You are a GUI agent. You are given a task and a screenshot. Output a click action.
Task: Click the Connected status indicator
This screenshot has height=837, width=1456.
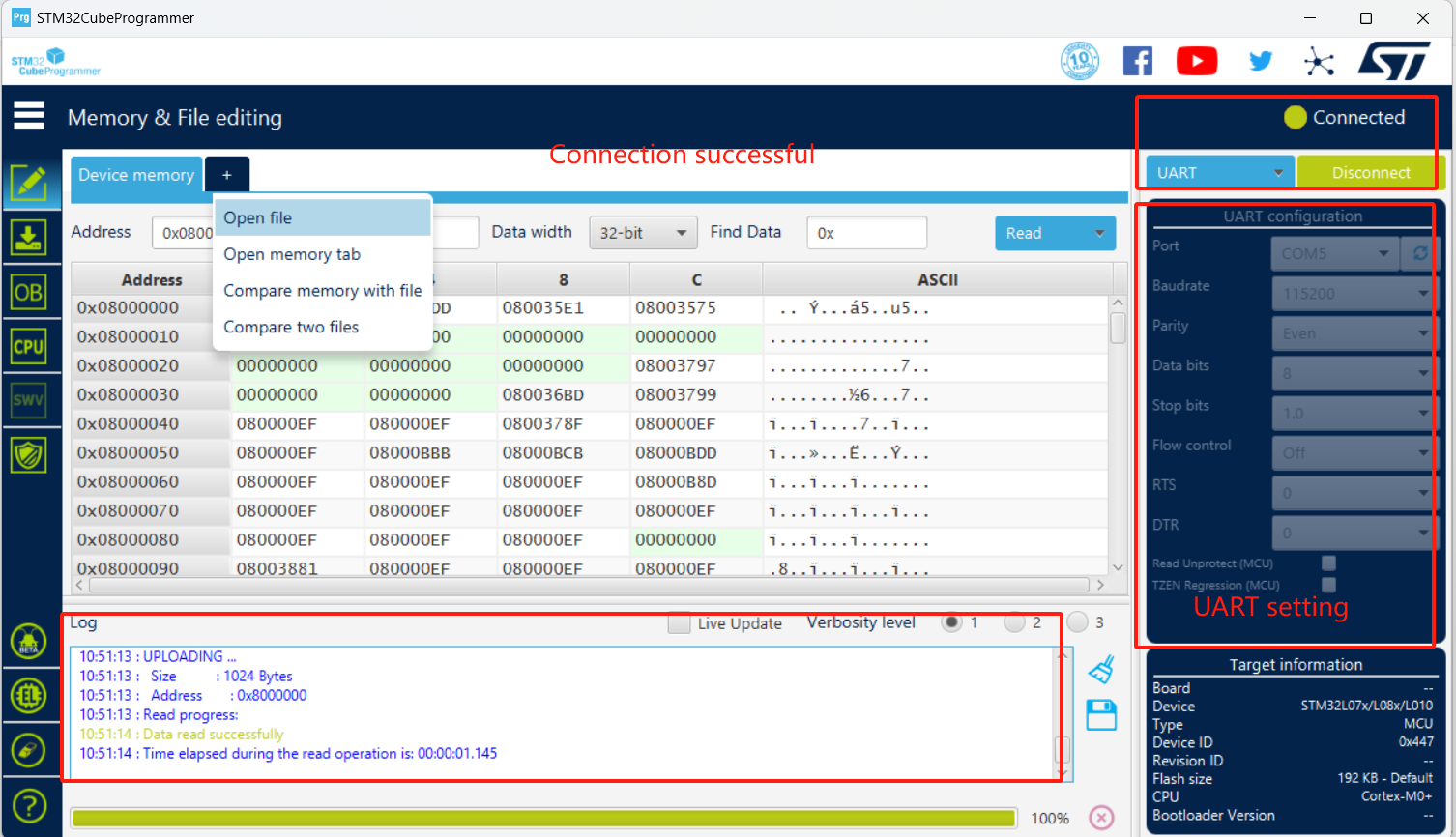(1344, 117)
